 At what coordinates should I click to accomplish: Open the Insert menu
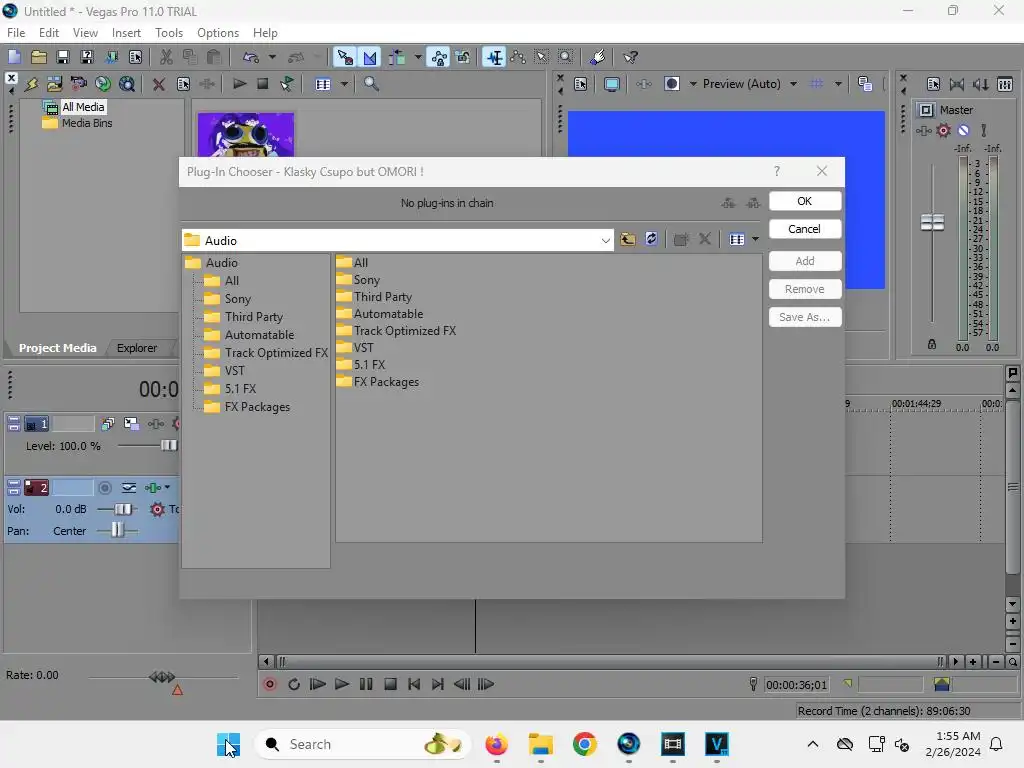126,33
